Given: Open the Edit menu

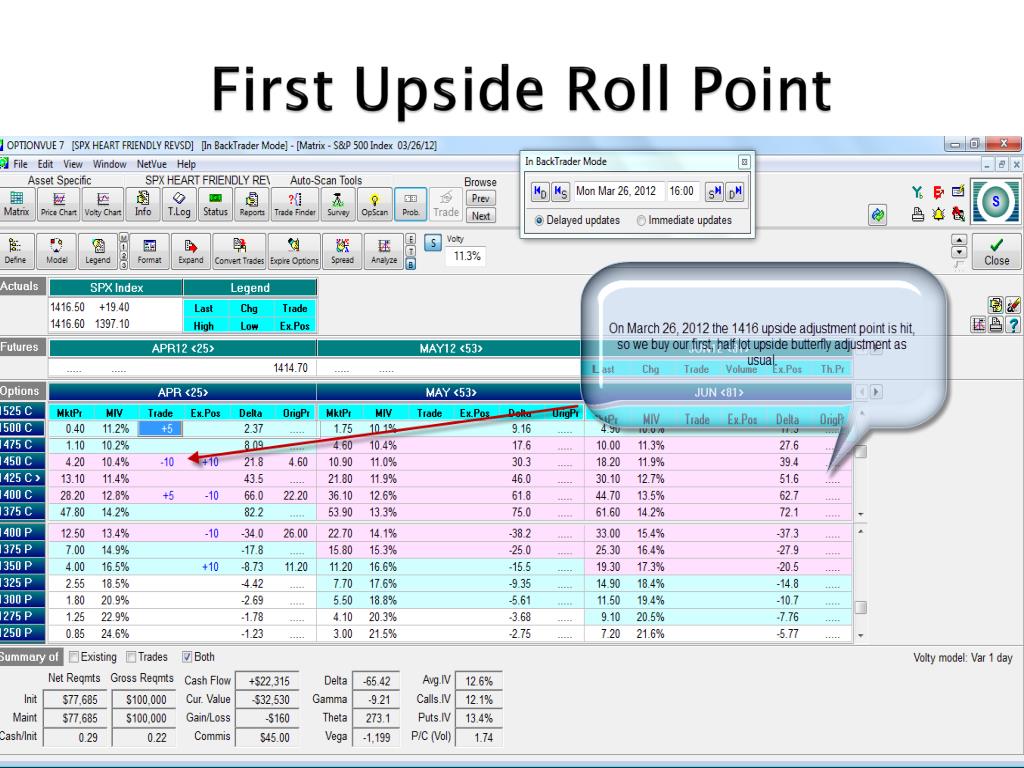Looking at the screenshot, I should click(45, 164).
